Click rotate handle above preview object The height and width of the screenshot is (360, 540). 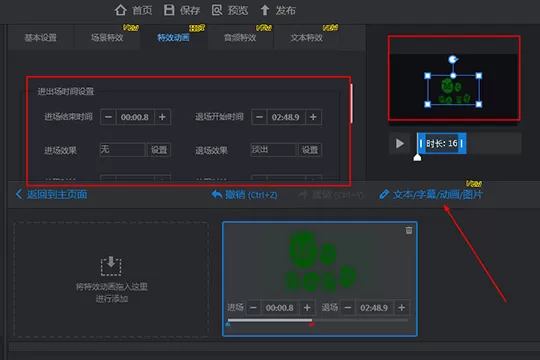453,60
